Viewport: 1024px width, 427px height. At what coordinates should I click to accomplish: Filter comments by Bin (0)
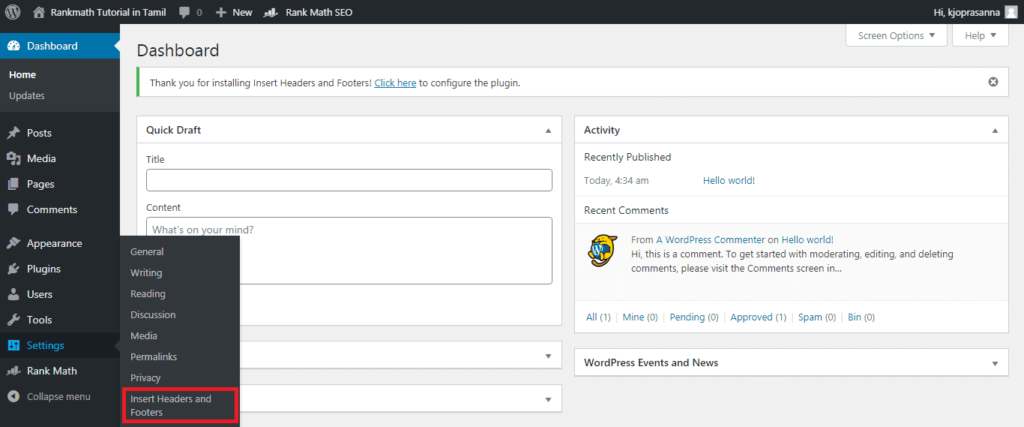coord(861,317)
